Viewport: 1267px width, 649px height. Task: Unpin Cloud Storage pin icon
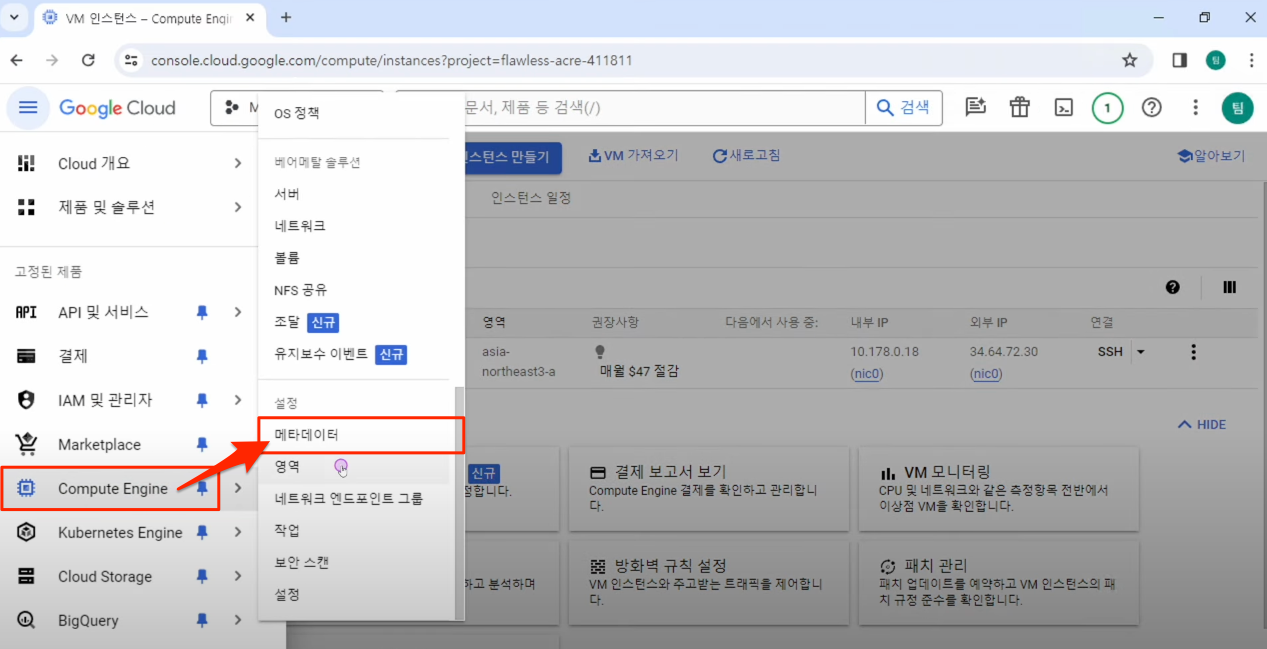(x=202, y=576)
